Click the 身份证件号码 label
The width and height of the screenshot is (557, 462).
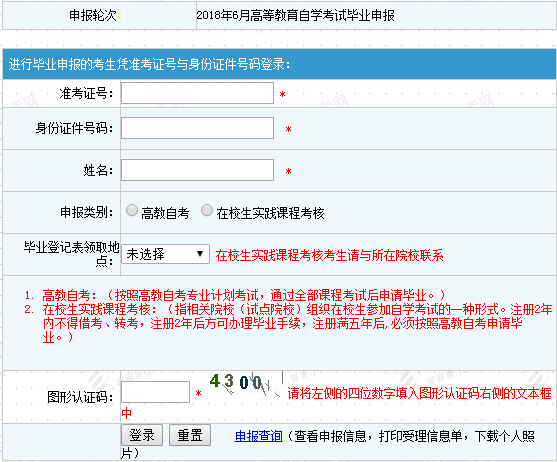click(74, 128)
